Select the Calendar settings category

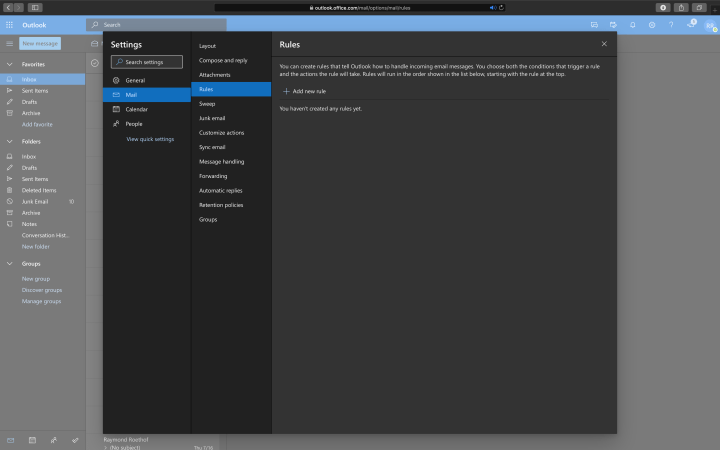click(x=136, y=109)
